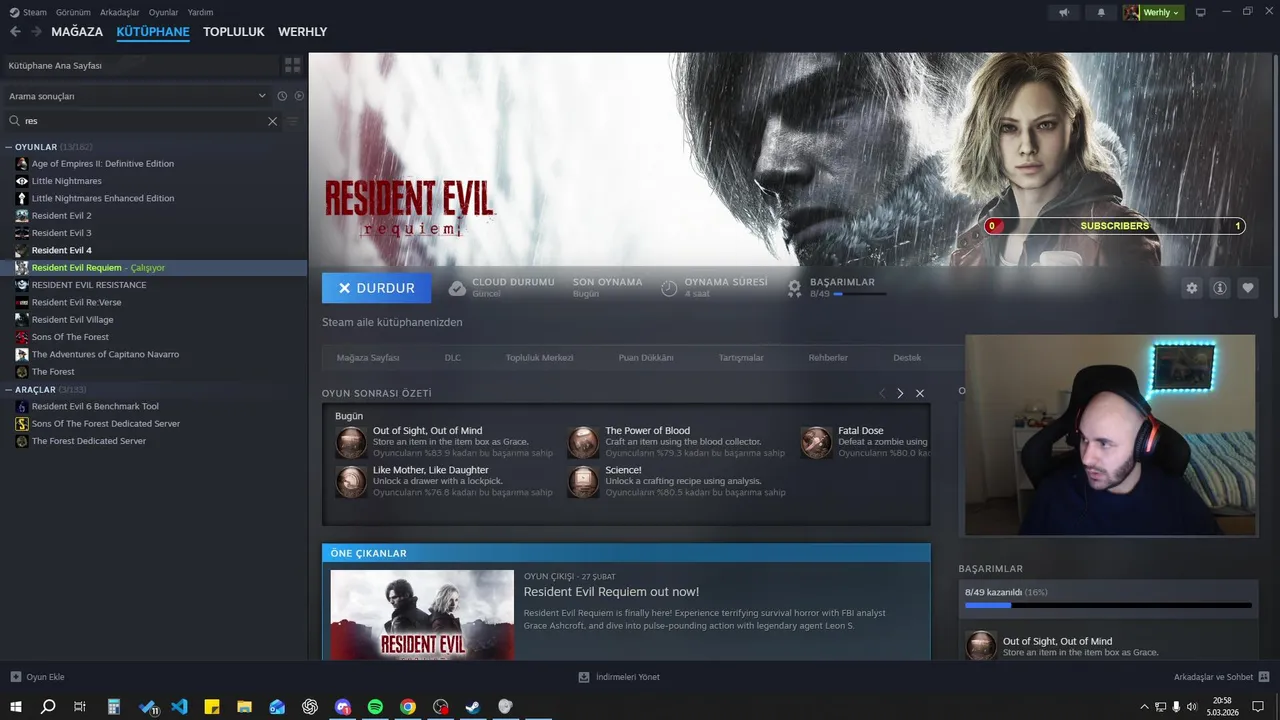Open the DLC tab
Viewport: 1280px width, 720px height.
pyautogui.click(x=453, y=357)
